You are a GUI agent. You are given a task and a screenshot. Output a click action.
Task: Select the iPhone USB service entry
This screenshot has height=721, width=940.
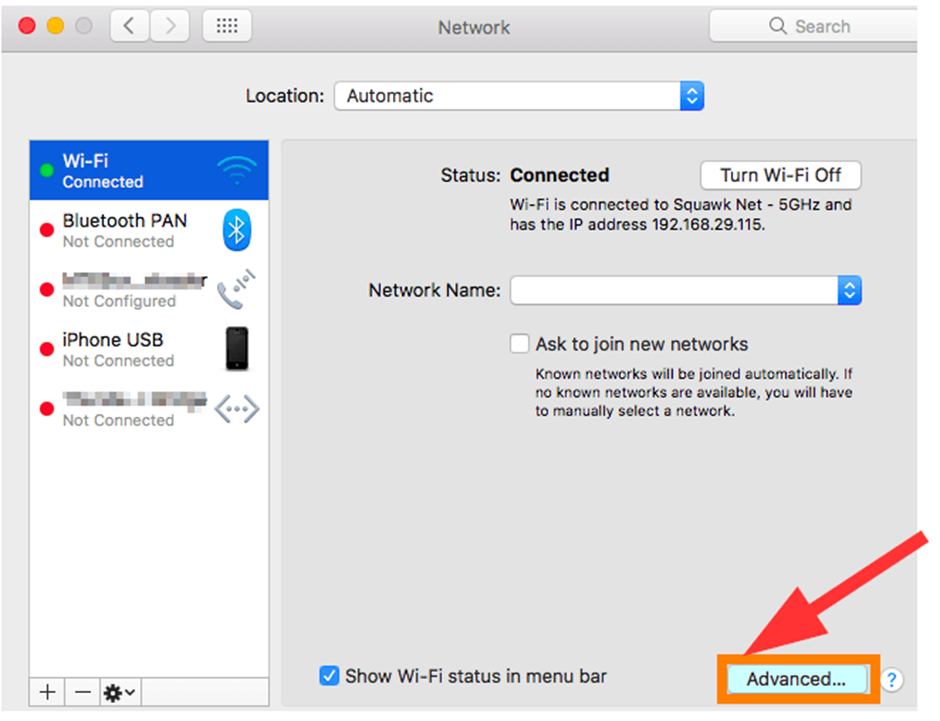coord(149,349)
